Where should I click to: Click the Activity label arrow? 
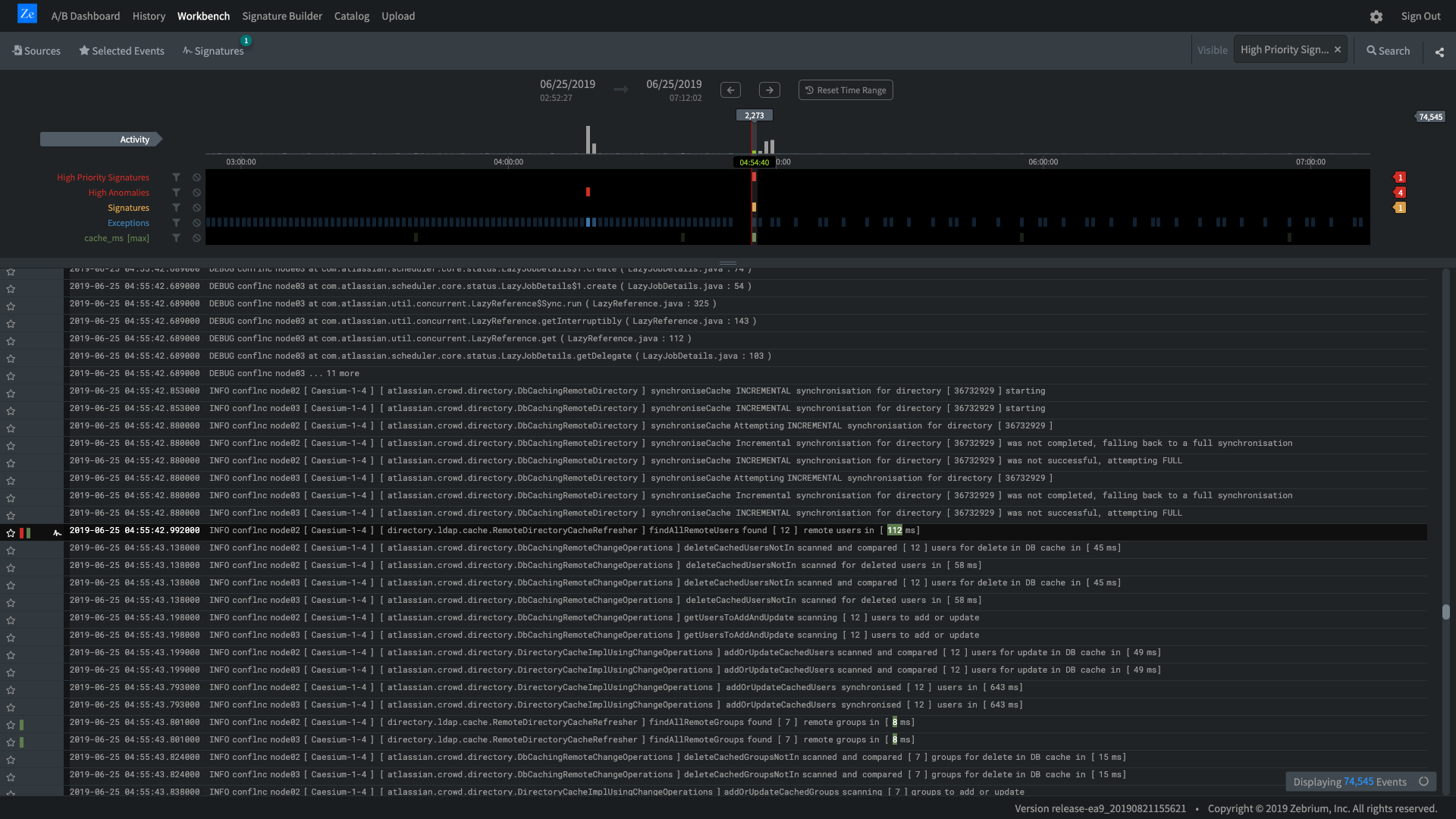pyautogui.click(x=102, y=140)
